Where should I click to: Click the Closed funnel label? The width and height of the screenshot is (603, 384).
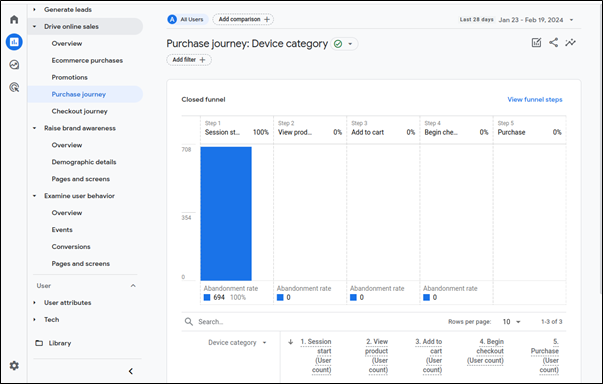point(203,100)
